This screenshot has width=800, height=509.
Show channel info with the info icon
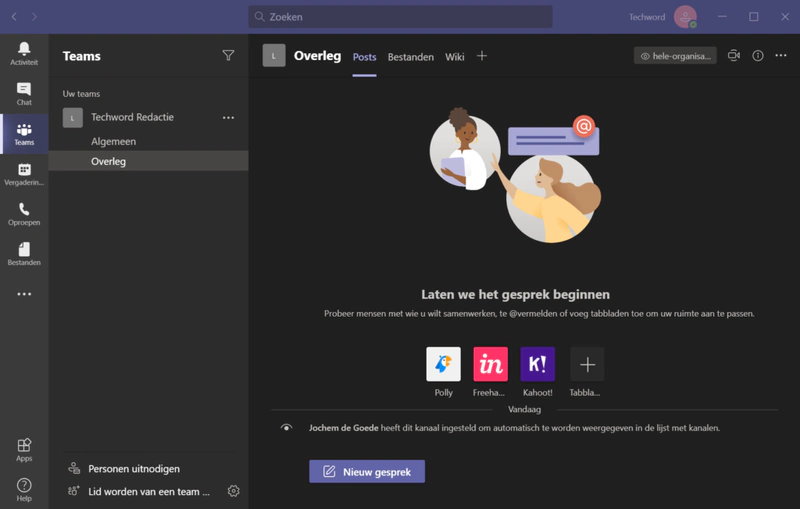coord(758,56)
